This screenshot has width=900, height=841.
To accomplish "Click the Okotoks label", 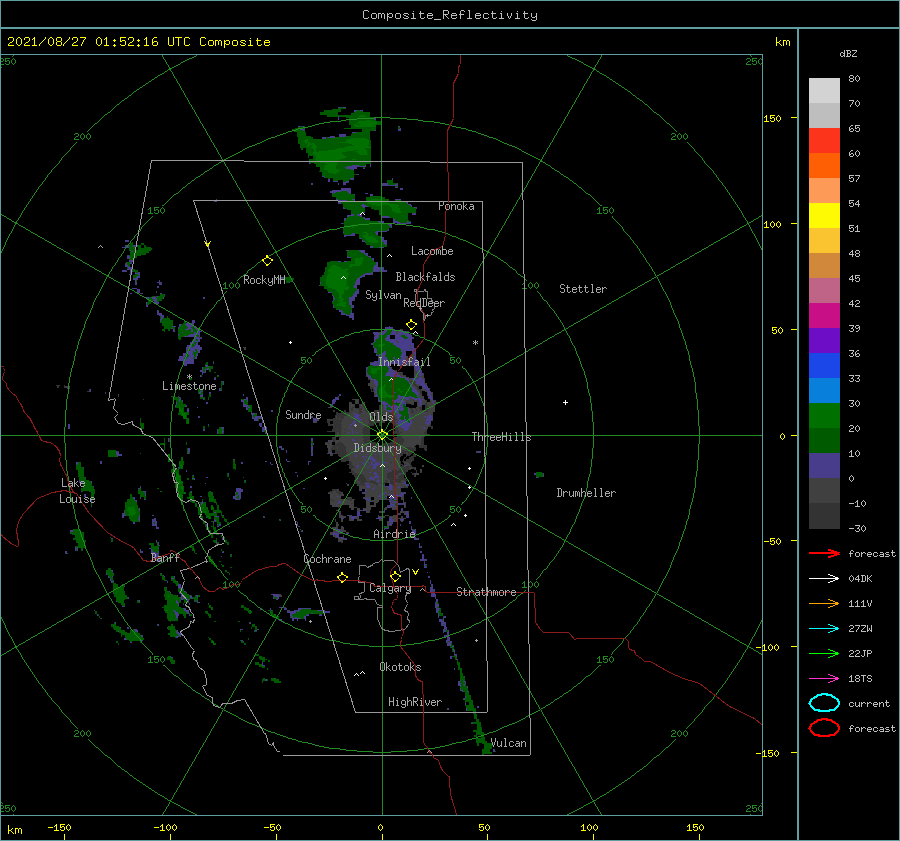I will [x=400, y=667].
